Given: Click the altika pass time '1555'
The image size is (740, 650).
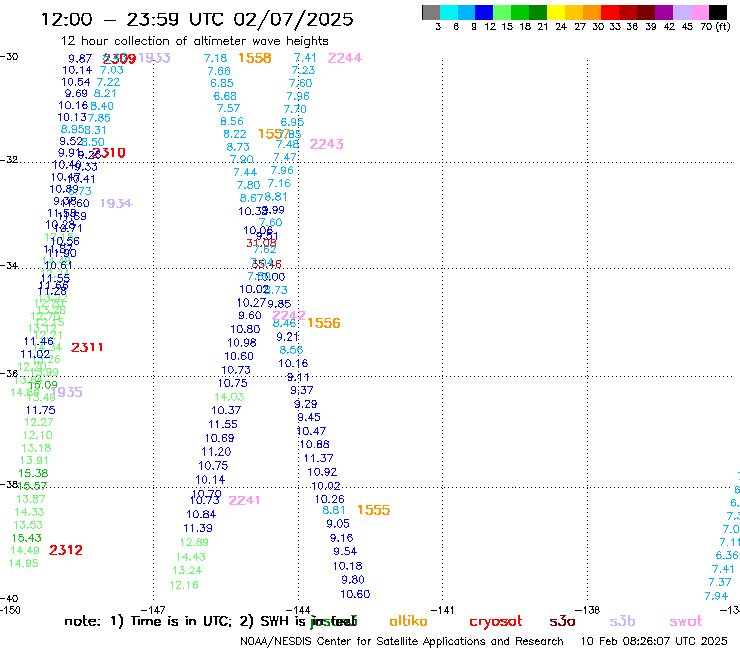Looking at the screenshot, I should [x=374, y=510].
